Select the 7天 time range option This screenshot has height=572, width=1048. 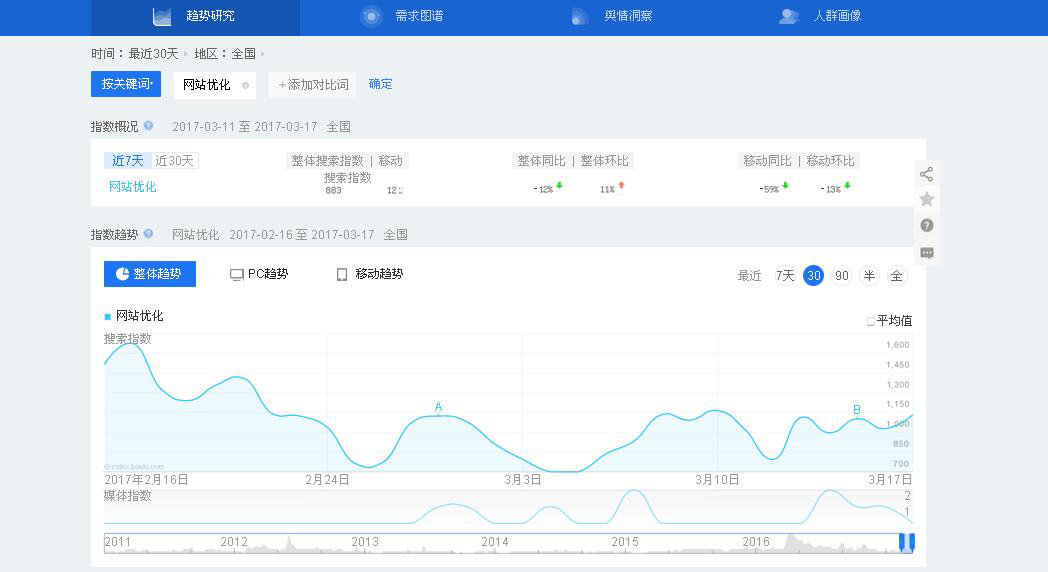pyautogui.click(x=785, y=275)
